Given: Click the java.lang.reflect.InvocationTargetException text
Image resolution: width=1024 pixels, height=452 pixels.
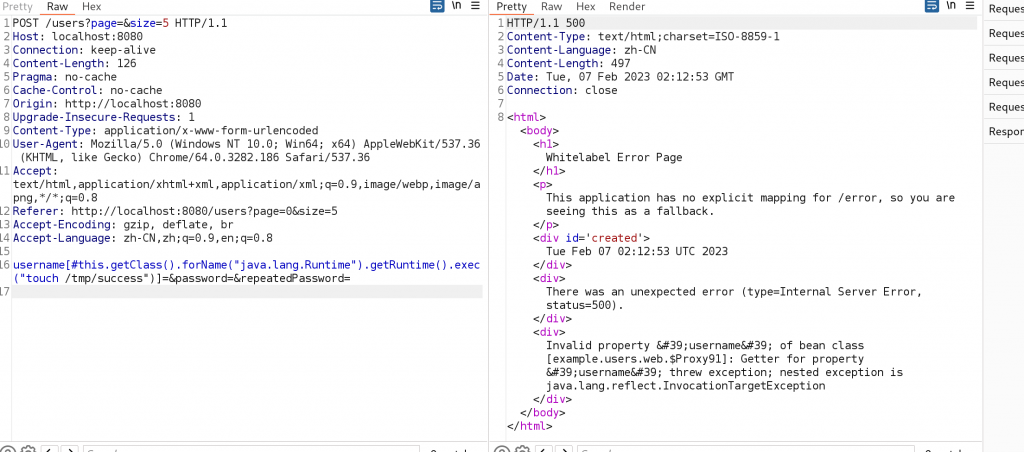Looking at the screenshot, I should click(686, 385).
